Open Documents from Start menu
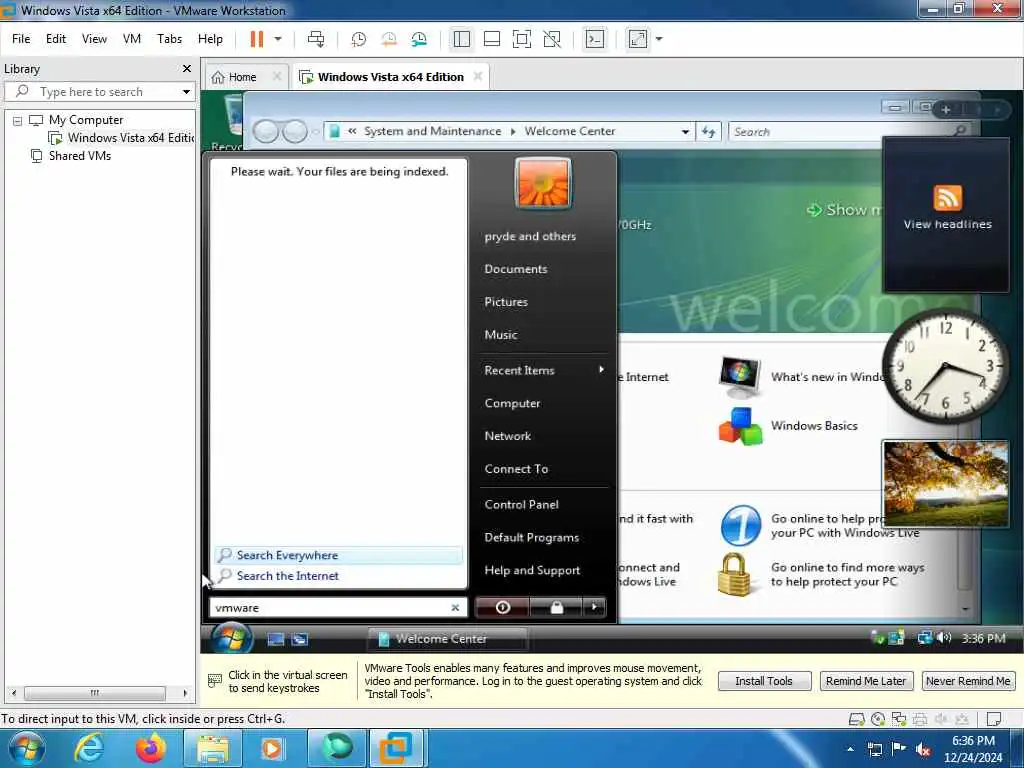Image resolution: width=1024 pixels, height=768 pixels. pos(516,269)
